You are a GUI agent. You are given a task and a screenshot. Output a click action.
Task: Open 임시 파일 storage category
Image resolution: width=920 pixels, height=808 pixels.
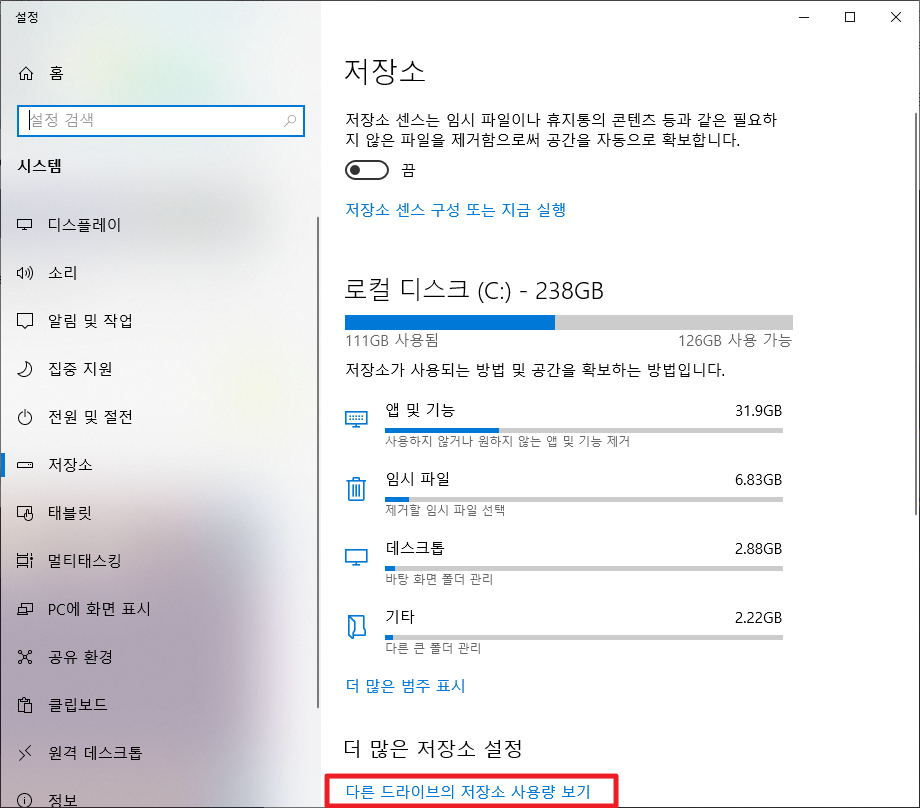418,479
